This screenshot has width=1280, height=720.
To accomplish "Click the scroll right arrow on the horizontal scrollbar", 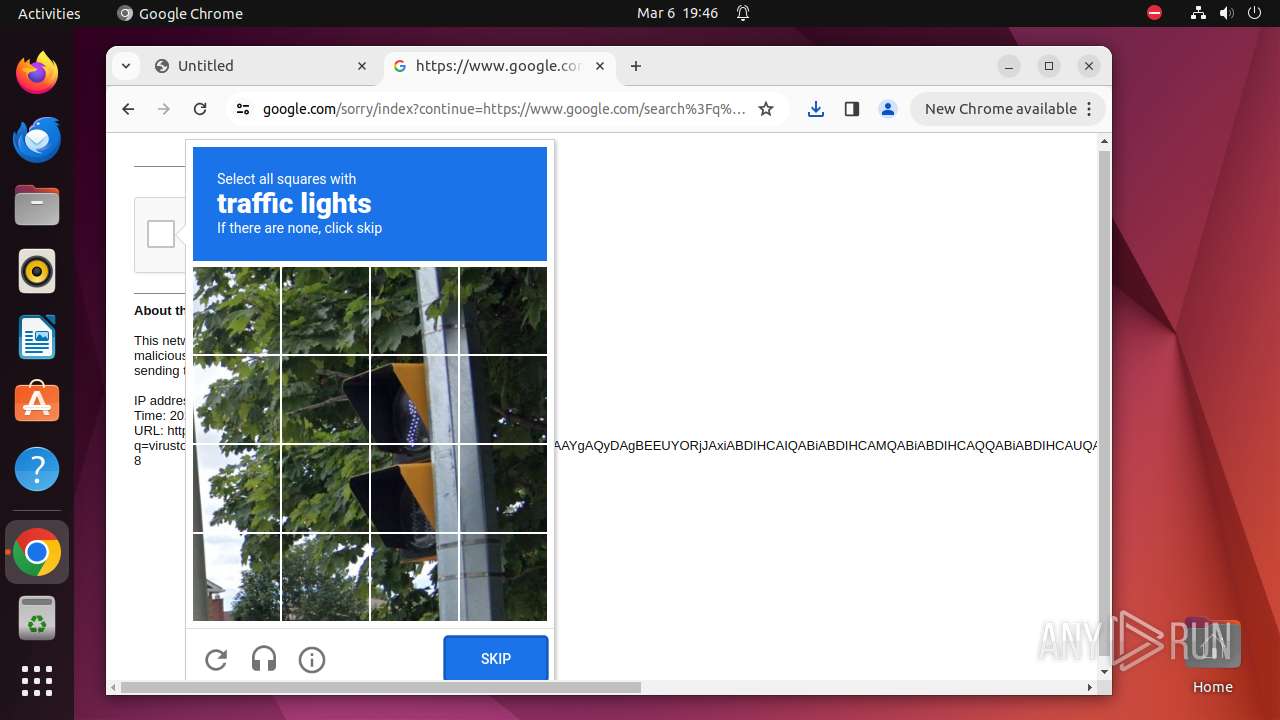I will (x=1090, y=687).
